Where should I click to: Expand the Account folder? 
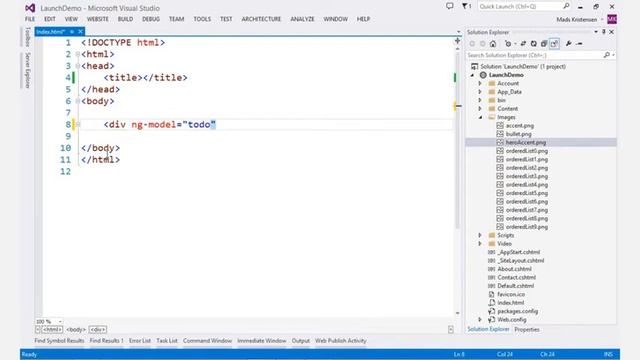point(480,83)
